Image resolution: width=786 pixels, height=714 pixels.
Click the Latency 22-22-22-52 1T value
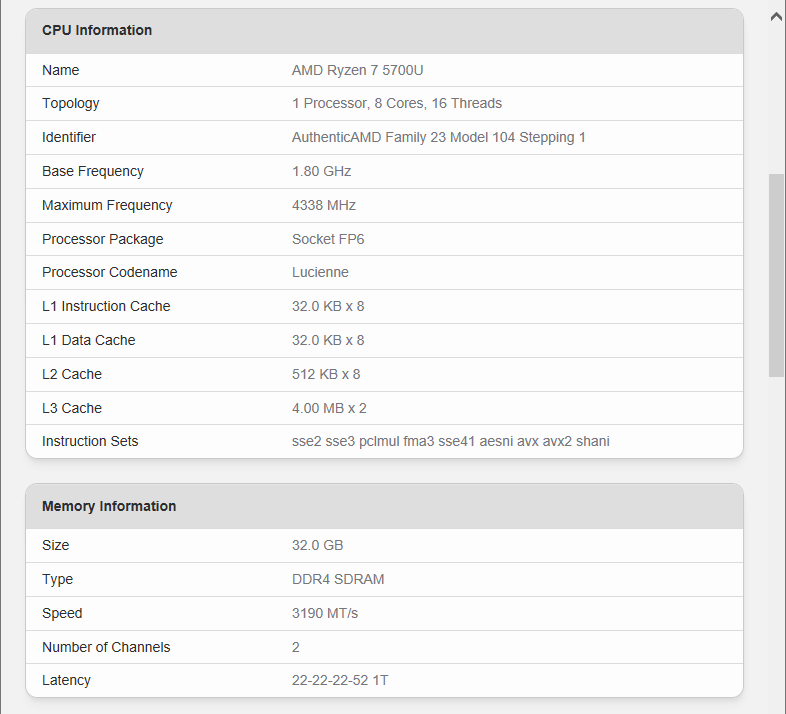(x=339, y=680)
